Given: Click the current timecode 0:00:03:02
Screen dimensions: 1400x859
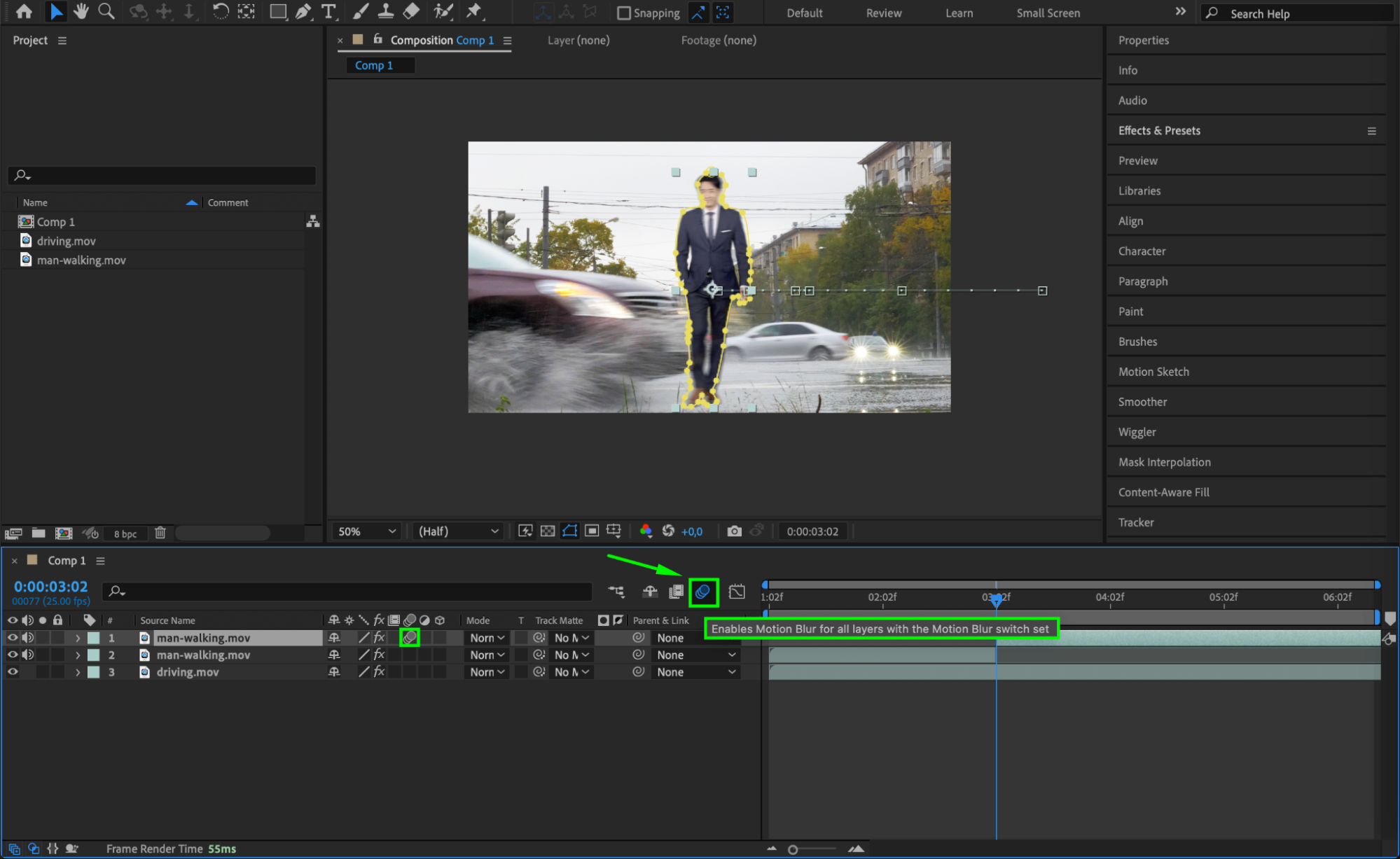Looking at the screenshot, I should (x=50, y=587).
